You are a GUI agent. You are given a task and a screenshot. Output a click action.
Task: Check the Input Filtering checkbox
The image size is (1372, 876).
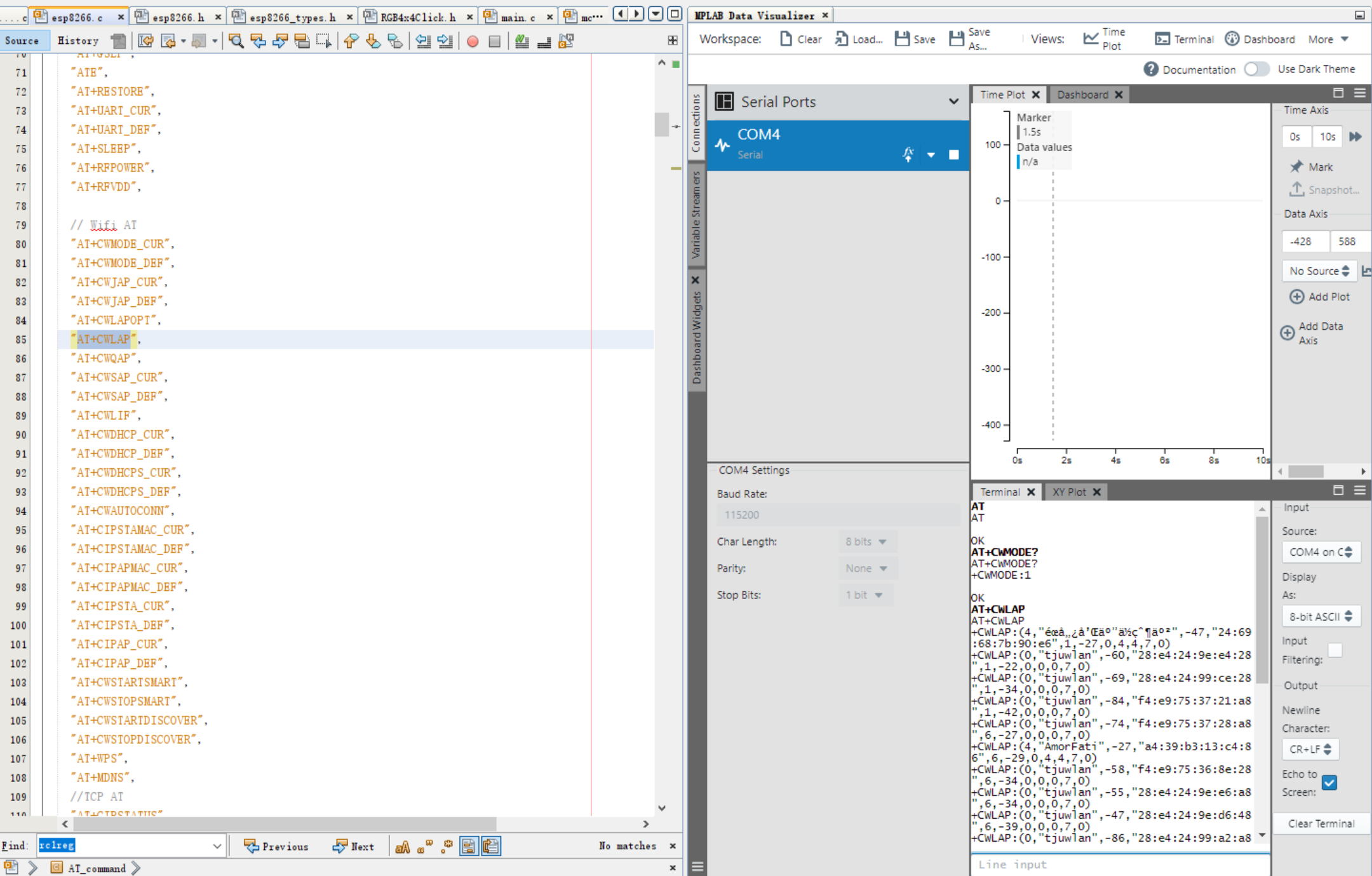coord(1335,650)
